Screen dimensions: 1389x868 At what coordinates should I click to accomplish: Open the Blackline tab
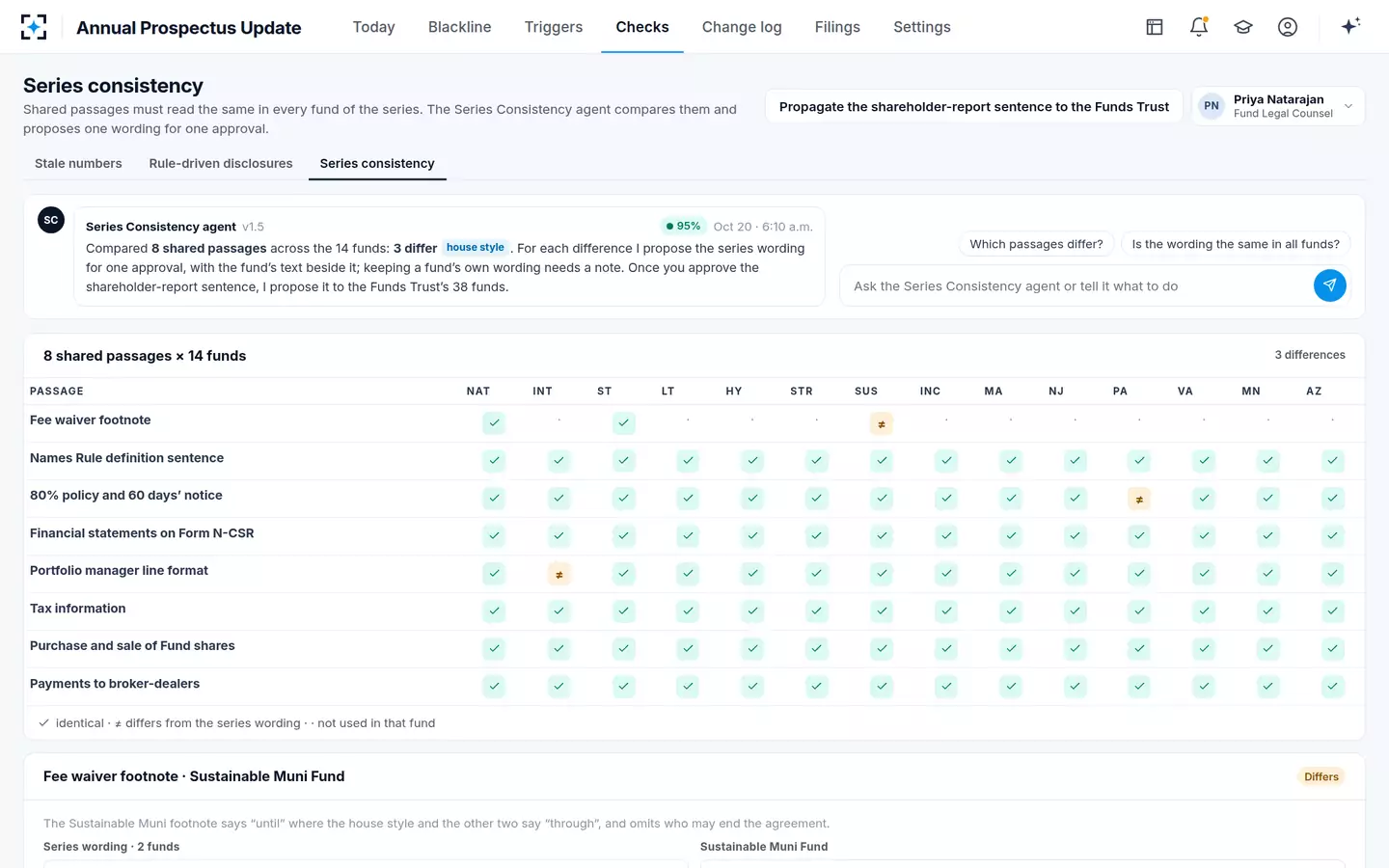point(460,27)
